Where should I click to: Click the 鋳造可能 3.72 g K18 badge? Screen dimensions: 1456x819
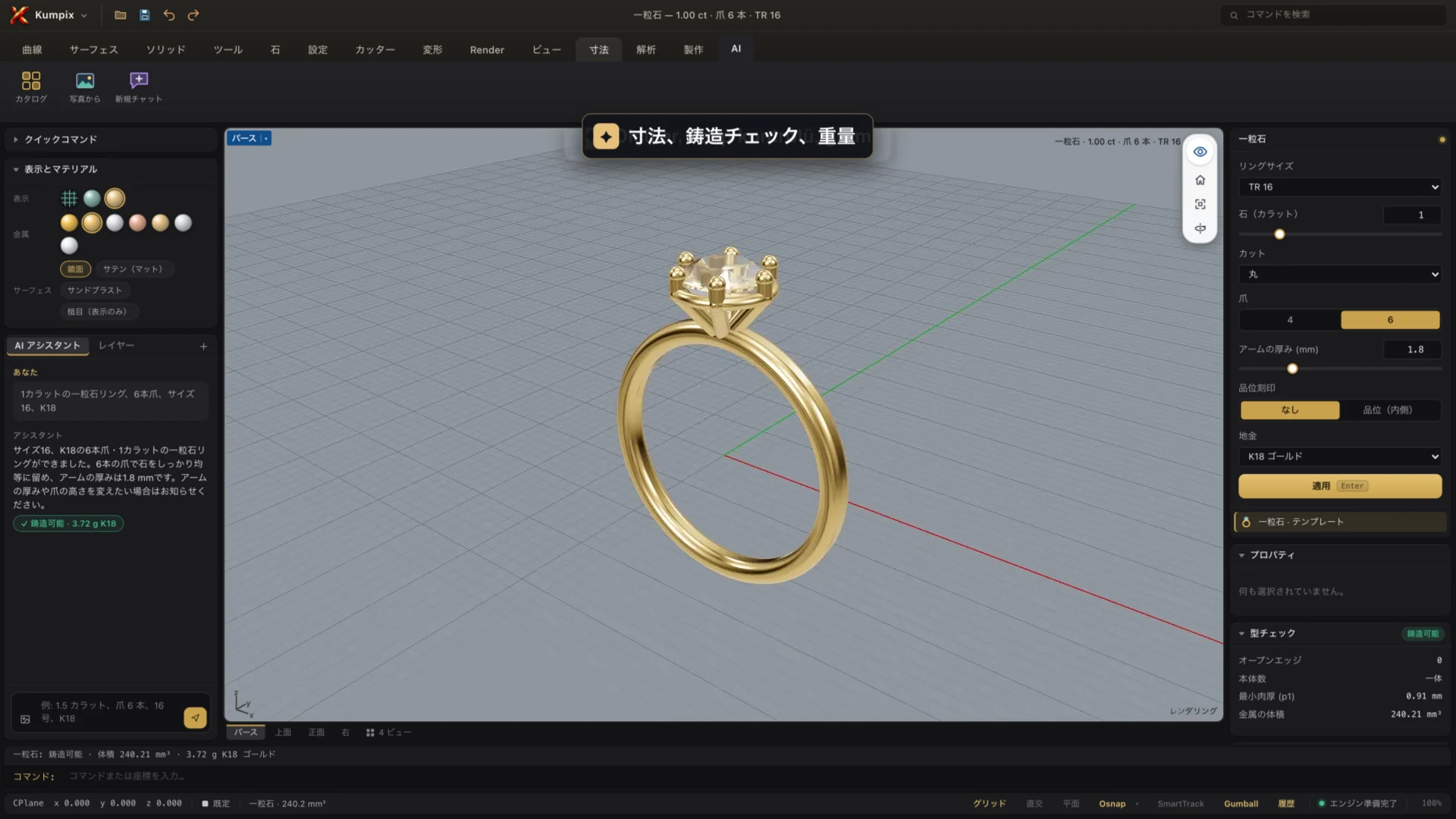[68, 524]
